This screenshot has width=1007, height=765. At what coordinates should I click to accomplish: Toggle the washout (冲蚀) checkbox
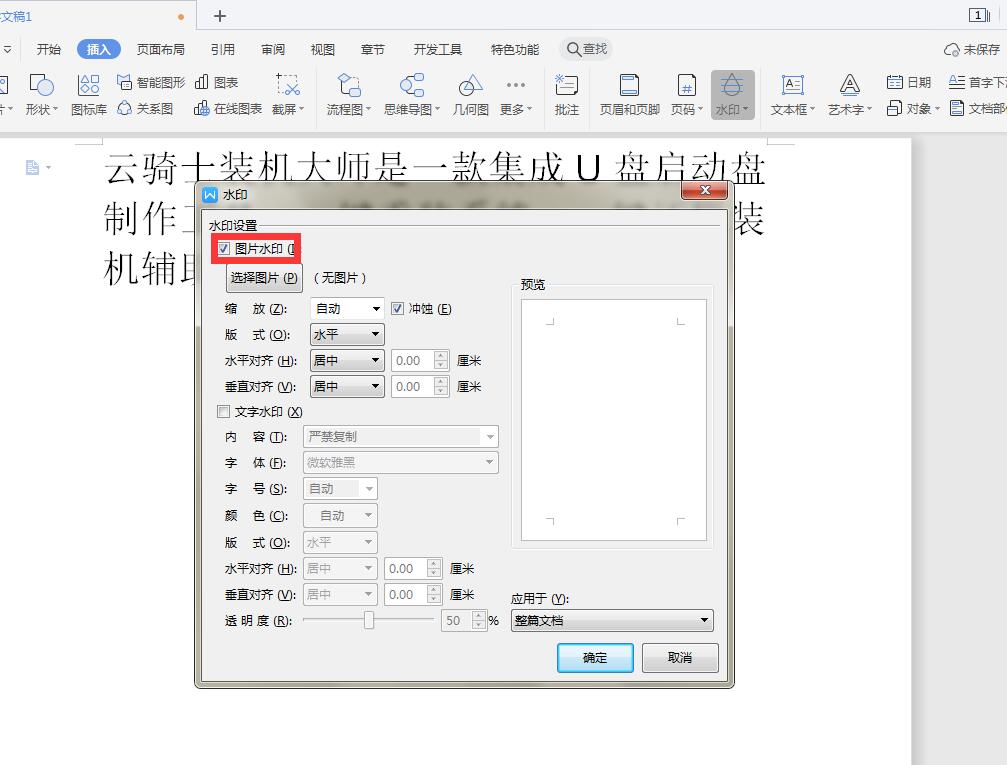[398, 309]
